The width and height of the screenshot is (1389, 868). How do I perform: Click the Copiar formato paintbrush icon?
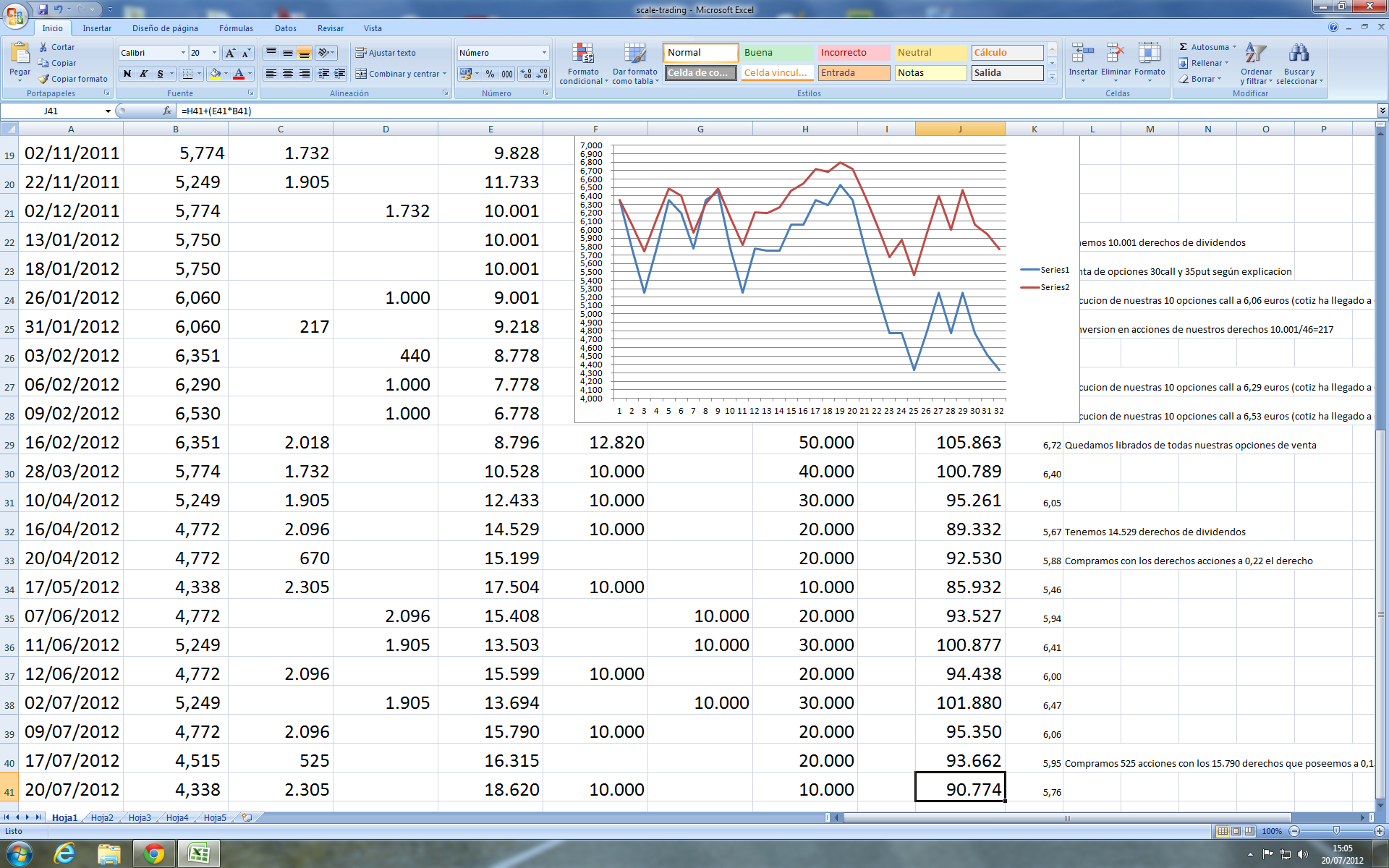pyautogui.click(x=44, y=79)
